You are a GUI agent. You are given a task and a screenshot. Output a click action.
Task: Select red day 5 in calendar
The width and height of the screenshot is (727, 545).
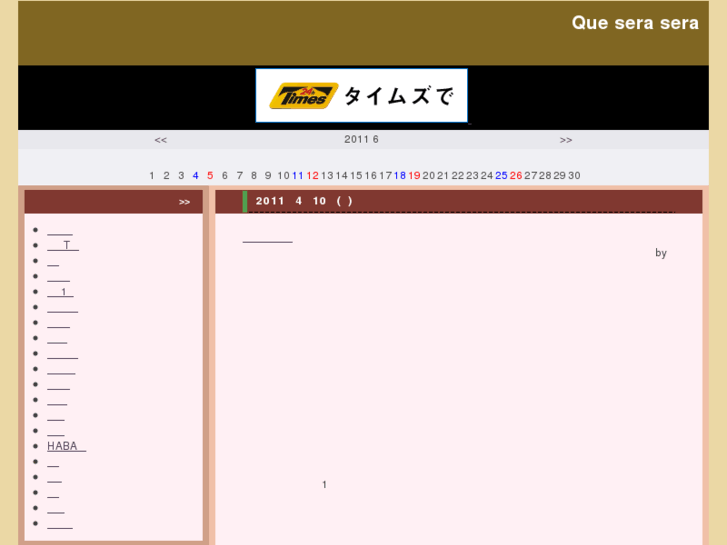(x=210, y=176)
